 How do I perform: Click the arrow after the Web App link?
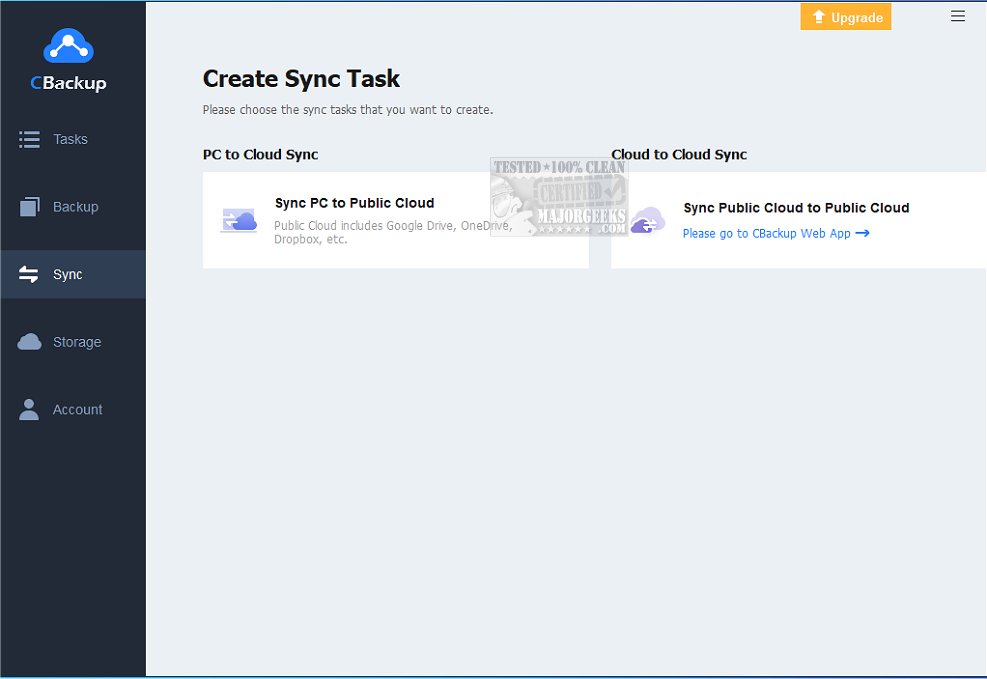862,233
